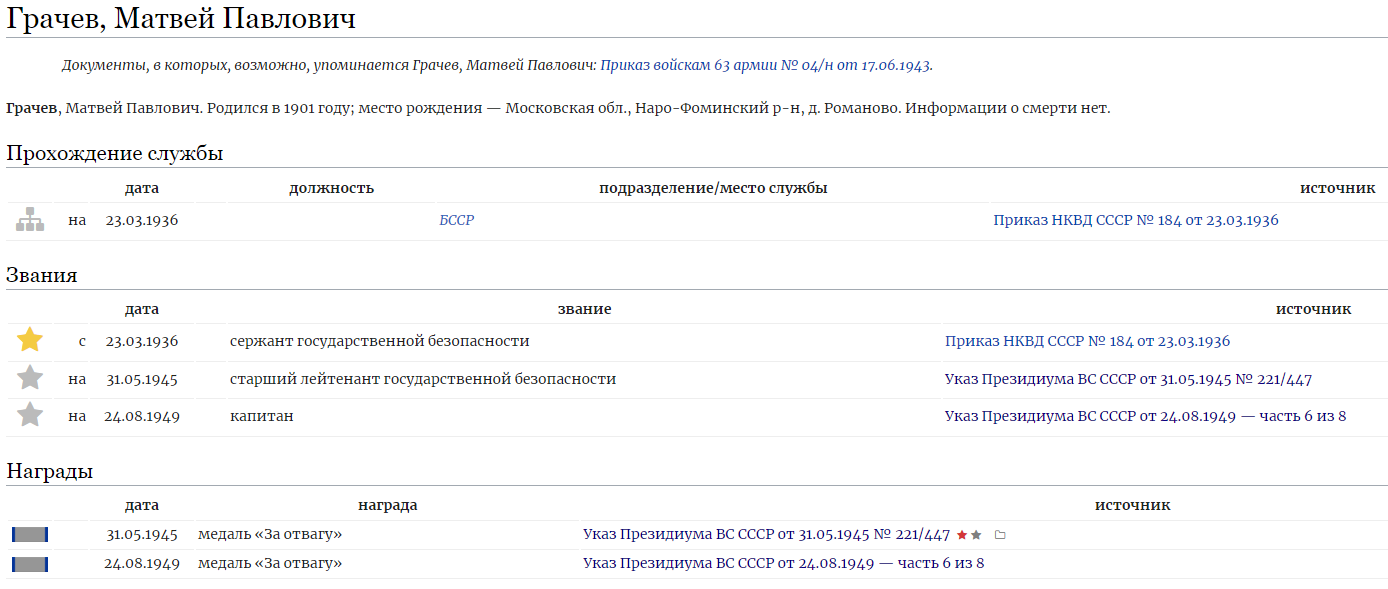Open NKVD order № 184 link in ranks section
1388x589 pixels.
pyautogui.click(x=1087, y=341)
